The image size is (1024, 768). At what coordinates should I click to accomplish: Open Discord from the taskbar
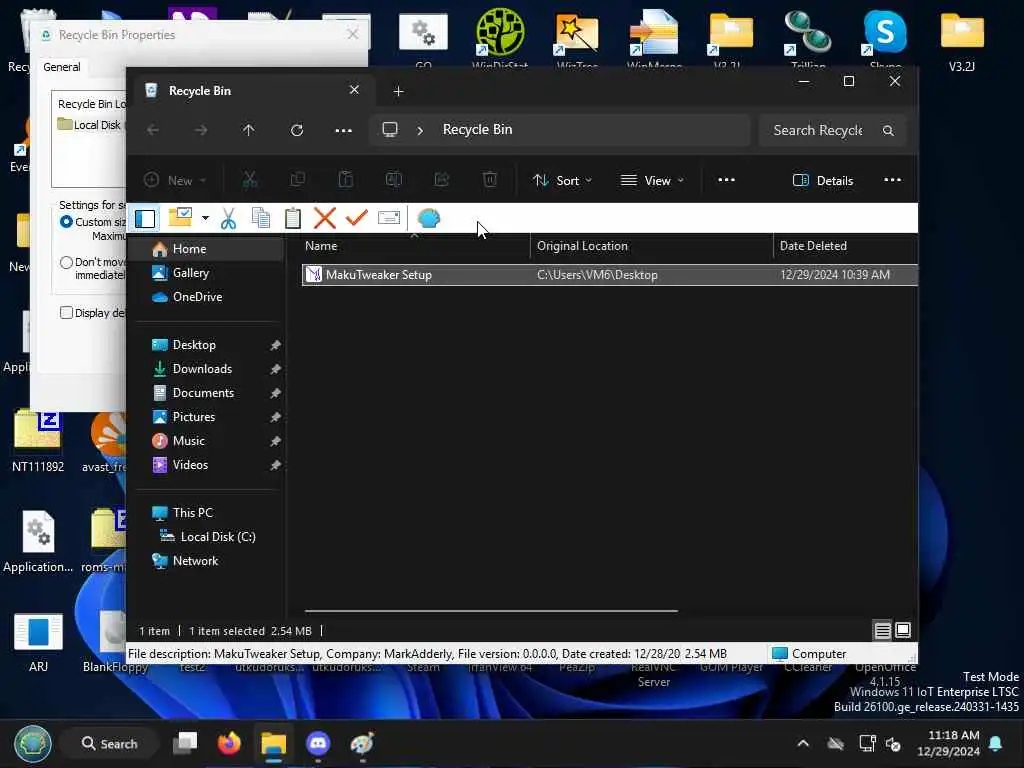click(x=318, y=743)
